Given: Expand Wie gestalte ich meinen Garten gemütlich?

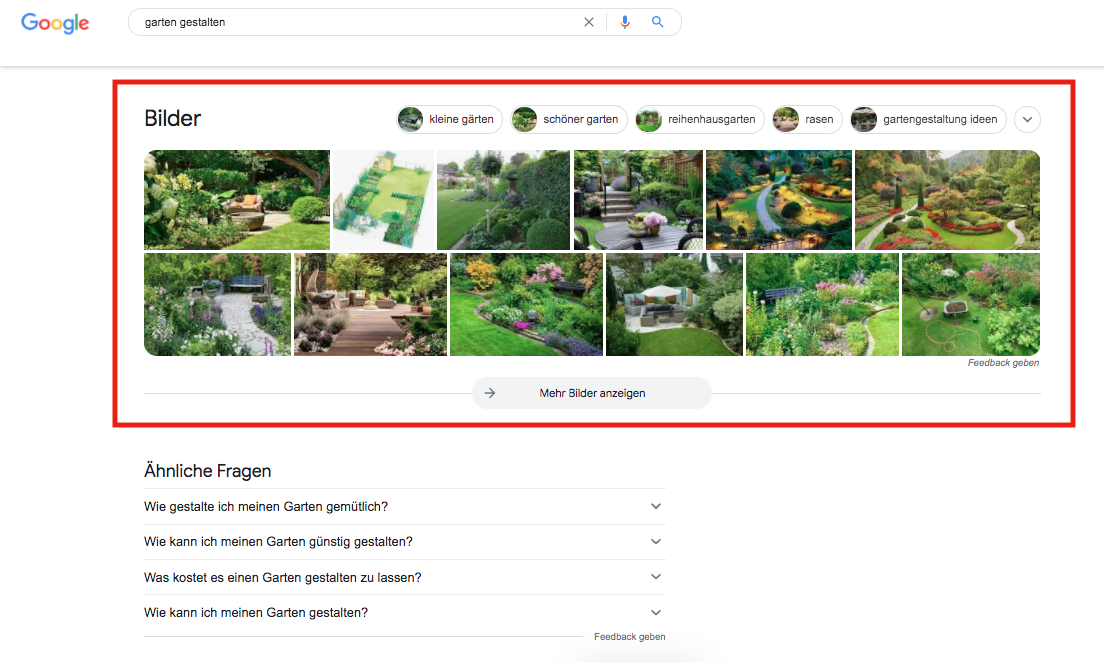Looking at the screenshot, I should click(x=405, y=506).
